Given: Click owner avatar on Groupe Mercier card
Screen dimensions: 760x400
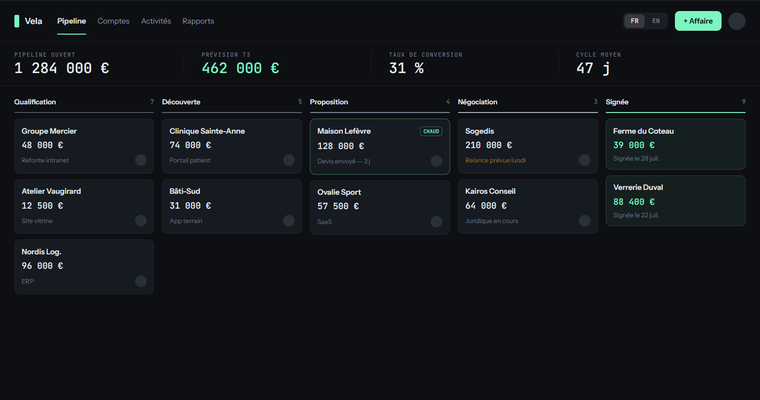Looking at the screenshot, I should 141,160.
